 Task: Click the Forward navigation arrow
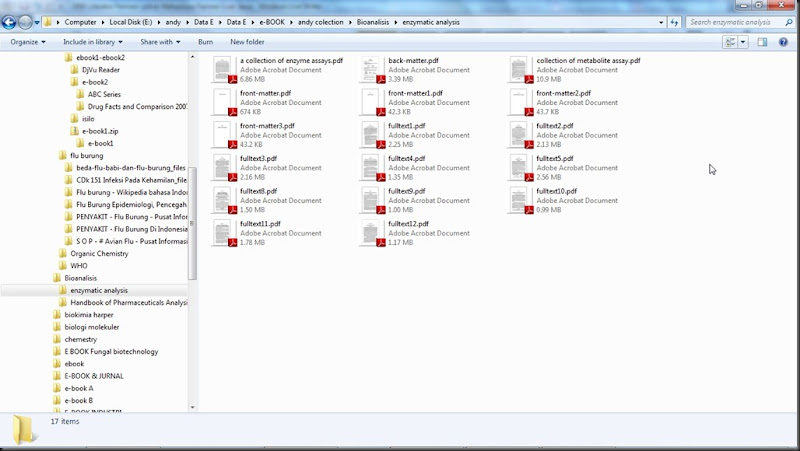point(24,22)
